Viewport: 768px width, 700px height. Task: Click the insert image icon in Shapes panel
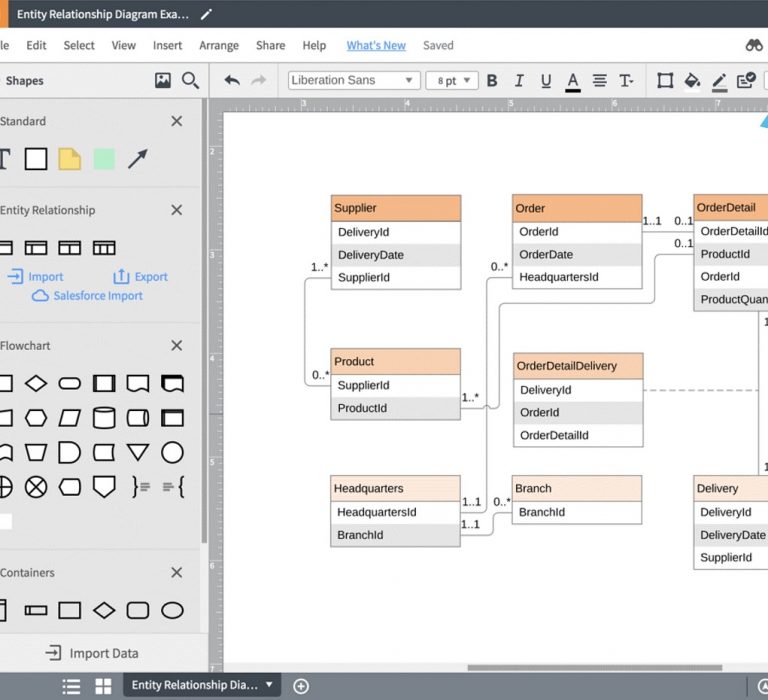click(x=163, y=81)
